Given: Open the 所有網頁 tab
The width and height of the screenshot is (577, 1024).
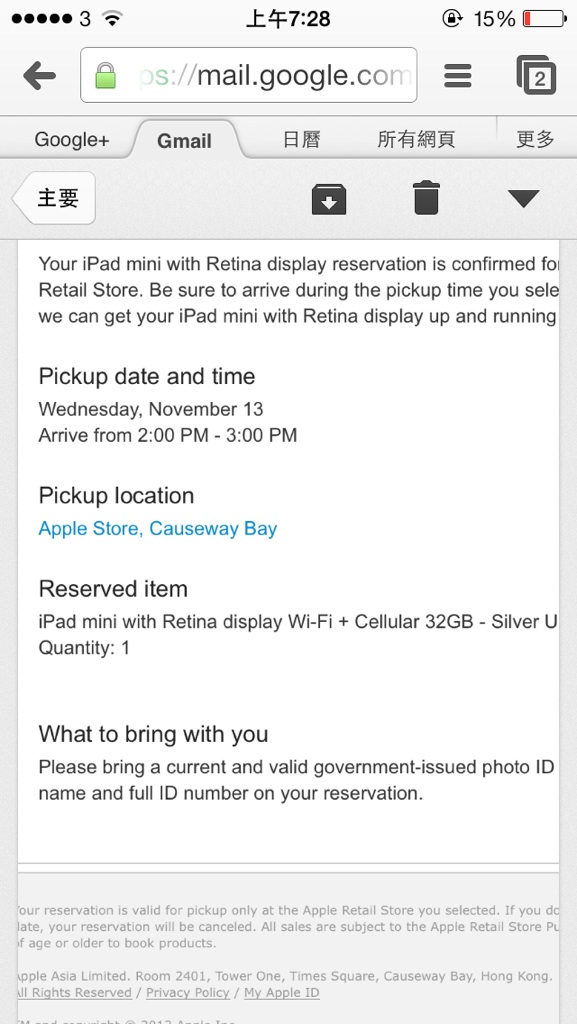Looking at the screenshot, I should click(x=416, y=139).
